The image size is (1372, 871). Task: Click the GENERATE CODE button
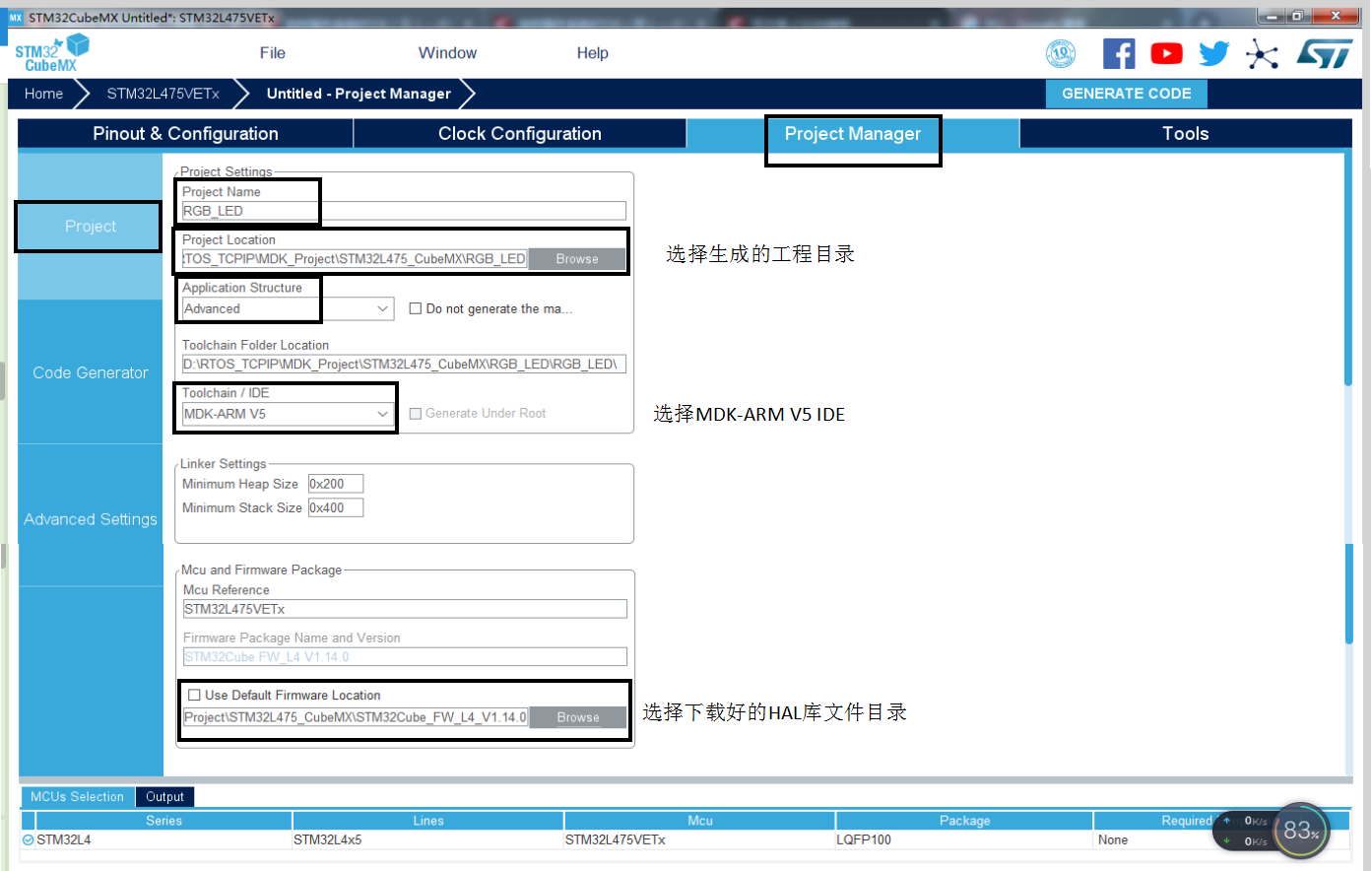click(x=1126, y=94)
